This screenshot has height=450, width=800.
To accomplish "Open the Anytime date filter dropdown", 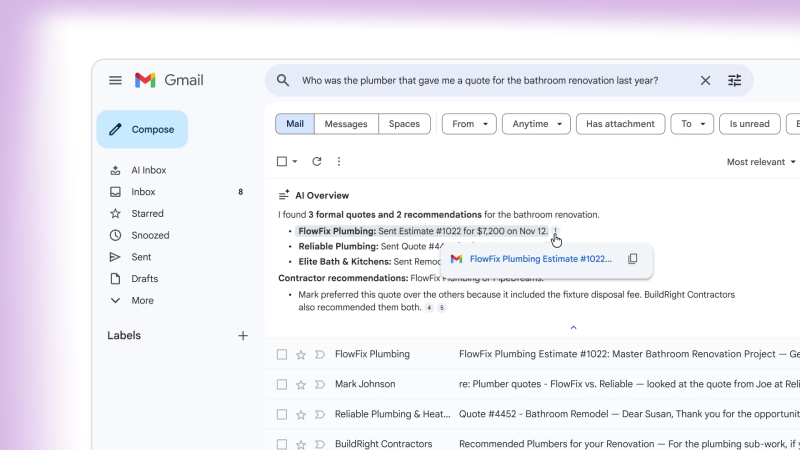I will (x=536, y=124).
